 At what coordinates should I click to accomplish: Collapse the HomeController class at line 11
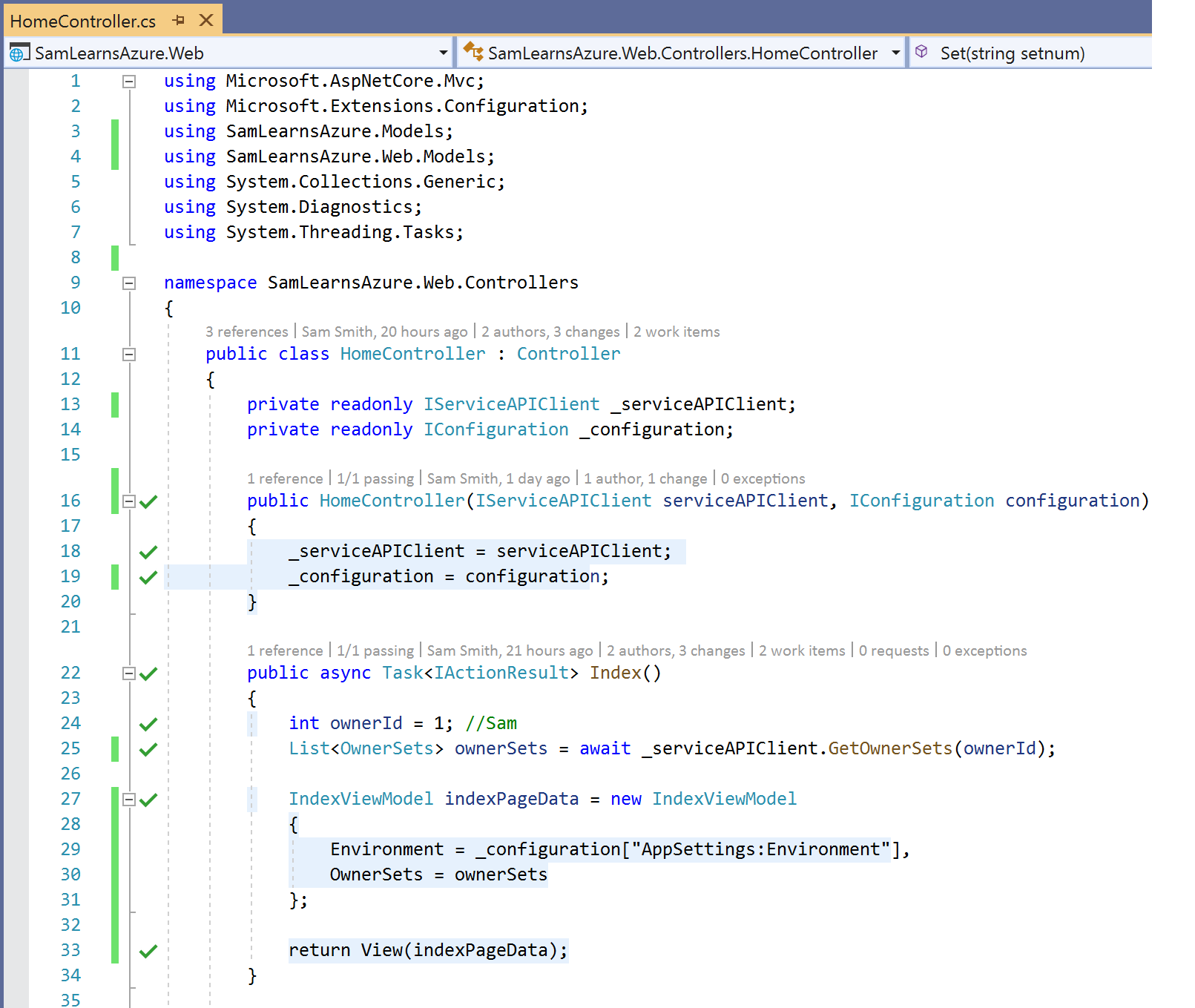129,355
